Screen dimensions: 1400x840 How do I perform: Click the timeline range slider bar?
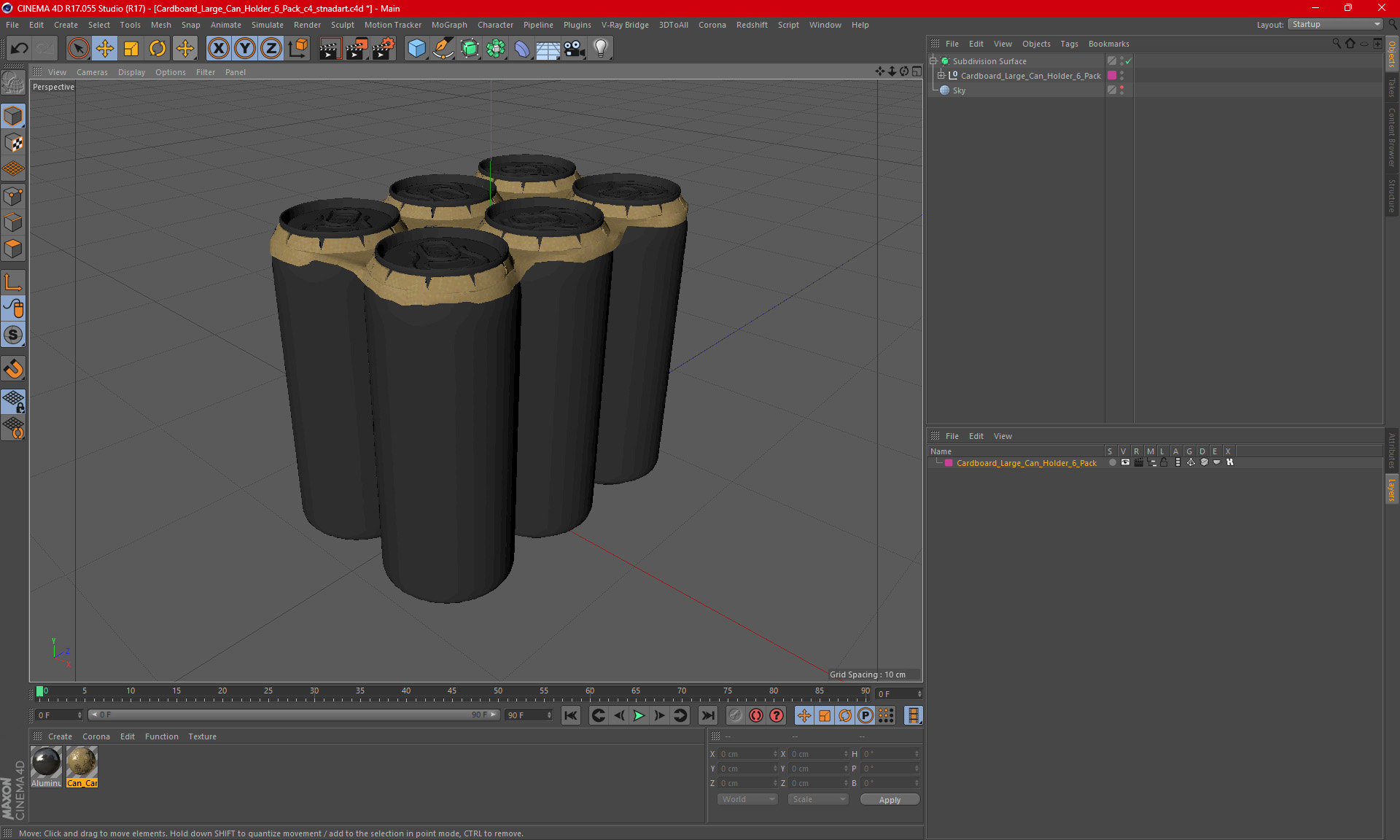[294, 715]
